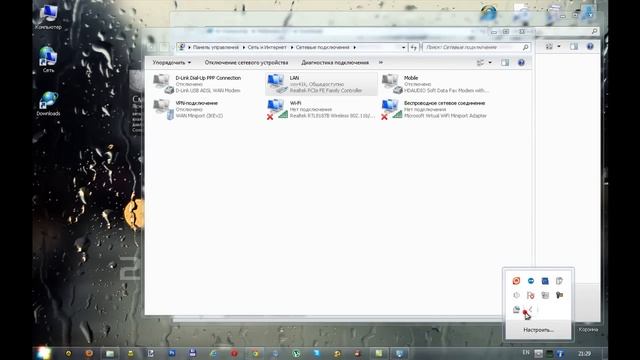Open Downloads desktop shortcut
Screen dimensions: 640x360
point(48,104)
